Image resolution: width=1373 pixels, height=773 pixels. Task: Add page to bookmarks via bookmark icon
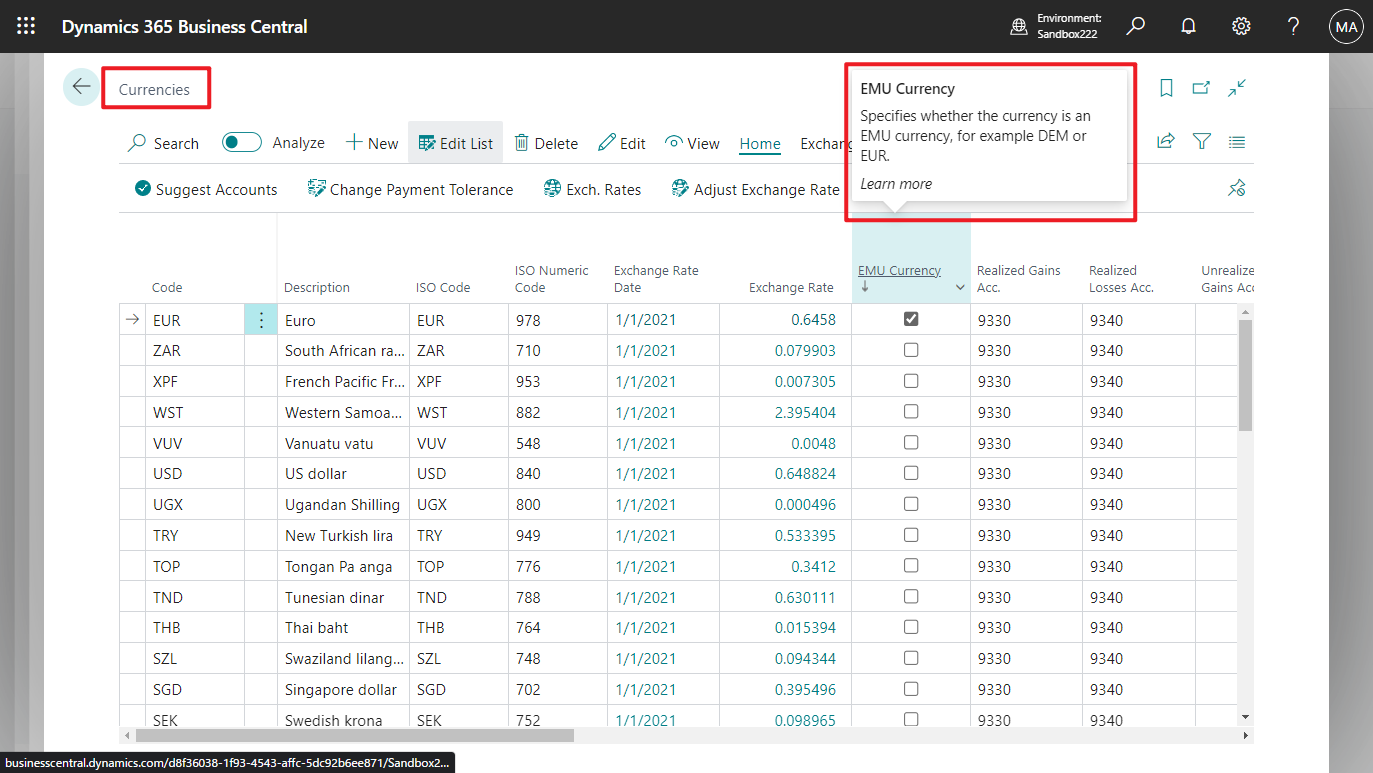click(x=1166, y=88)
